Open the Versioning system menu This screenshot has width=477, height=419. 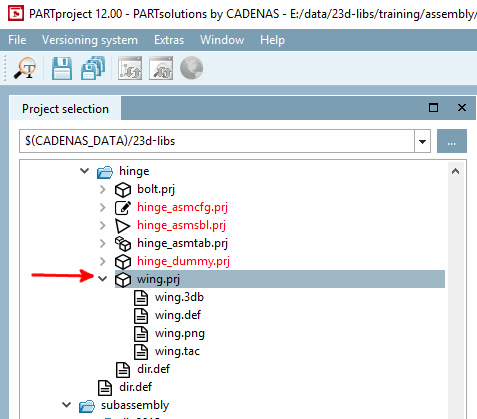pyautogui.click(x=90, y=40)
